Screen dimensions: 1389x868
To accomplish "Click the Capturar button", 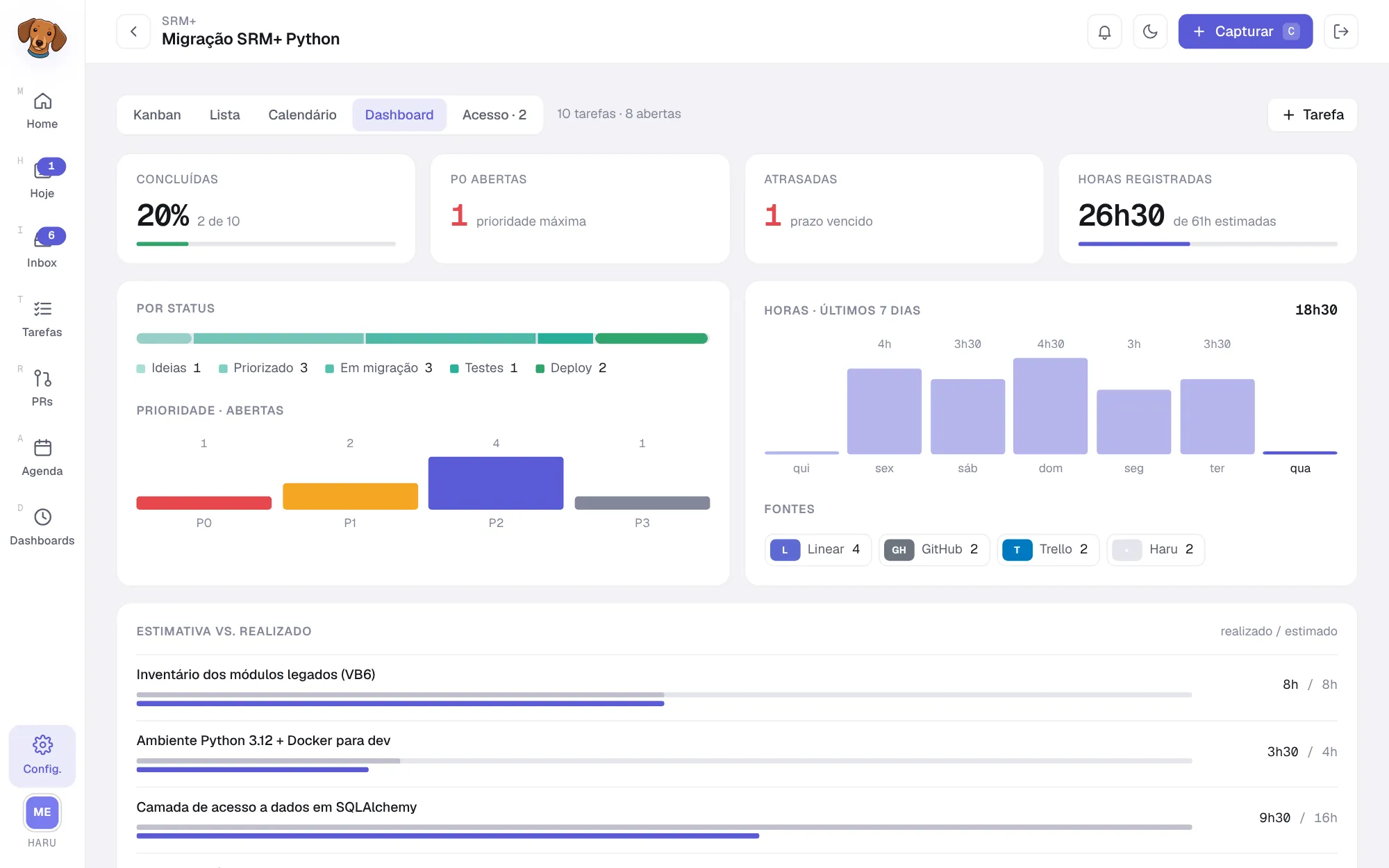I will click(x=1245, y=31).
